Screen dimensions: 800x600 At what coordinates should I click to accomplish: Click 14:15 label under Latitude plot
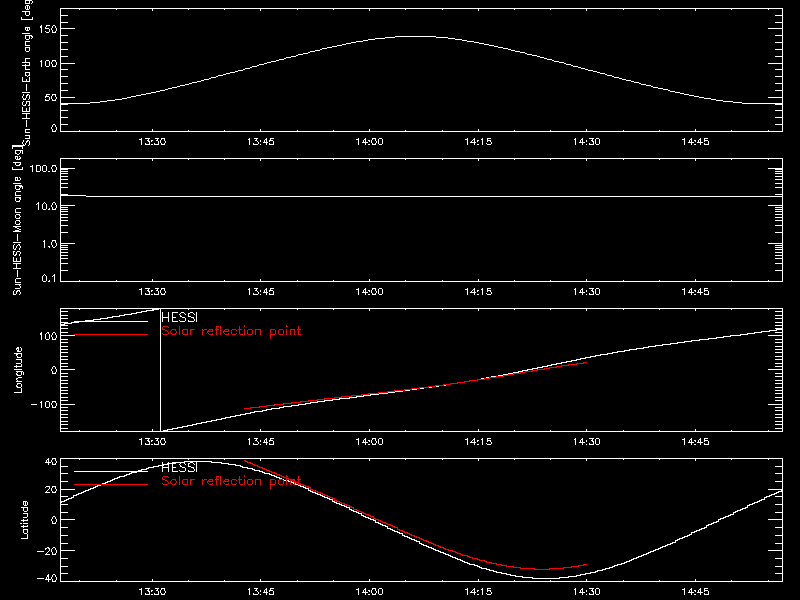tap(478, 591)
